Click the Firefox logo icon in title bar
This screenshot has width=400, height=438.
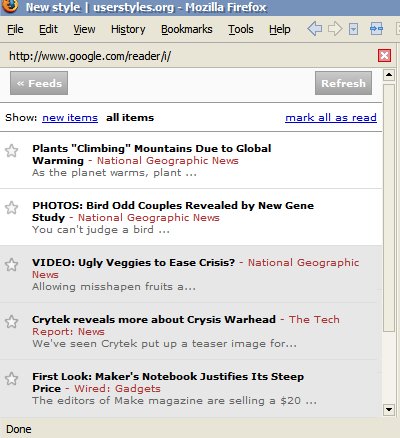pyautogui.click(x=10, y=6)
